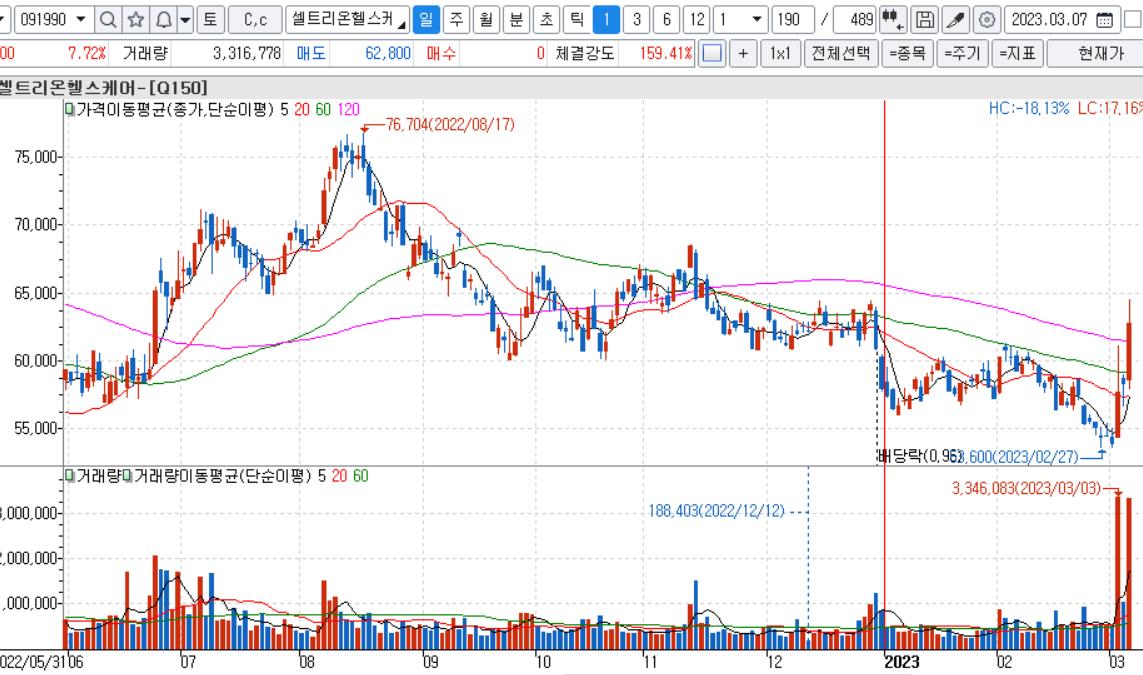Toggle interval button 3

coord(636,20)
